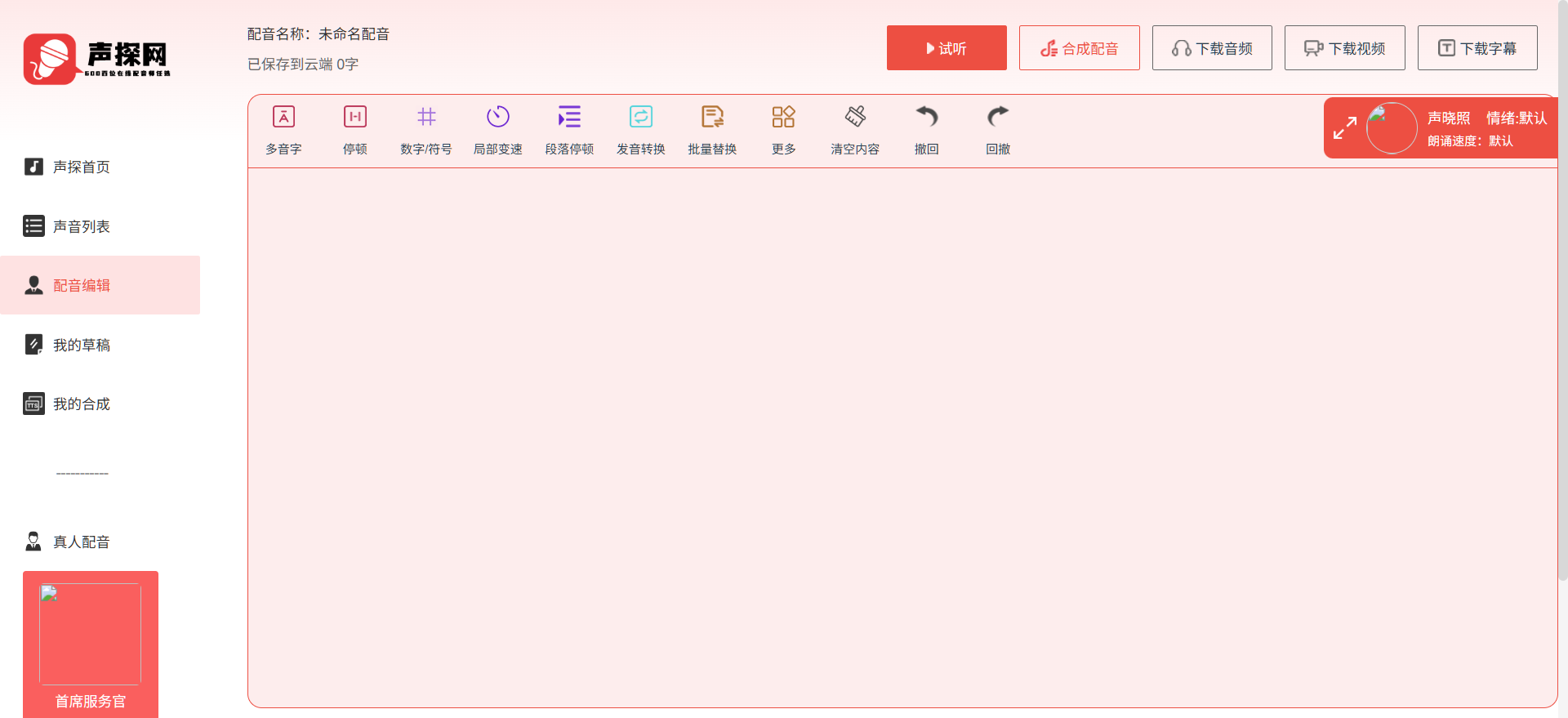Screen dimensions: 1568x718
Task: Open the 局部变速 speed tool
Action: tap(497, 117)
